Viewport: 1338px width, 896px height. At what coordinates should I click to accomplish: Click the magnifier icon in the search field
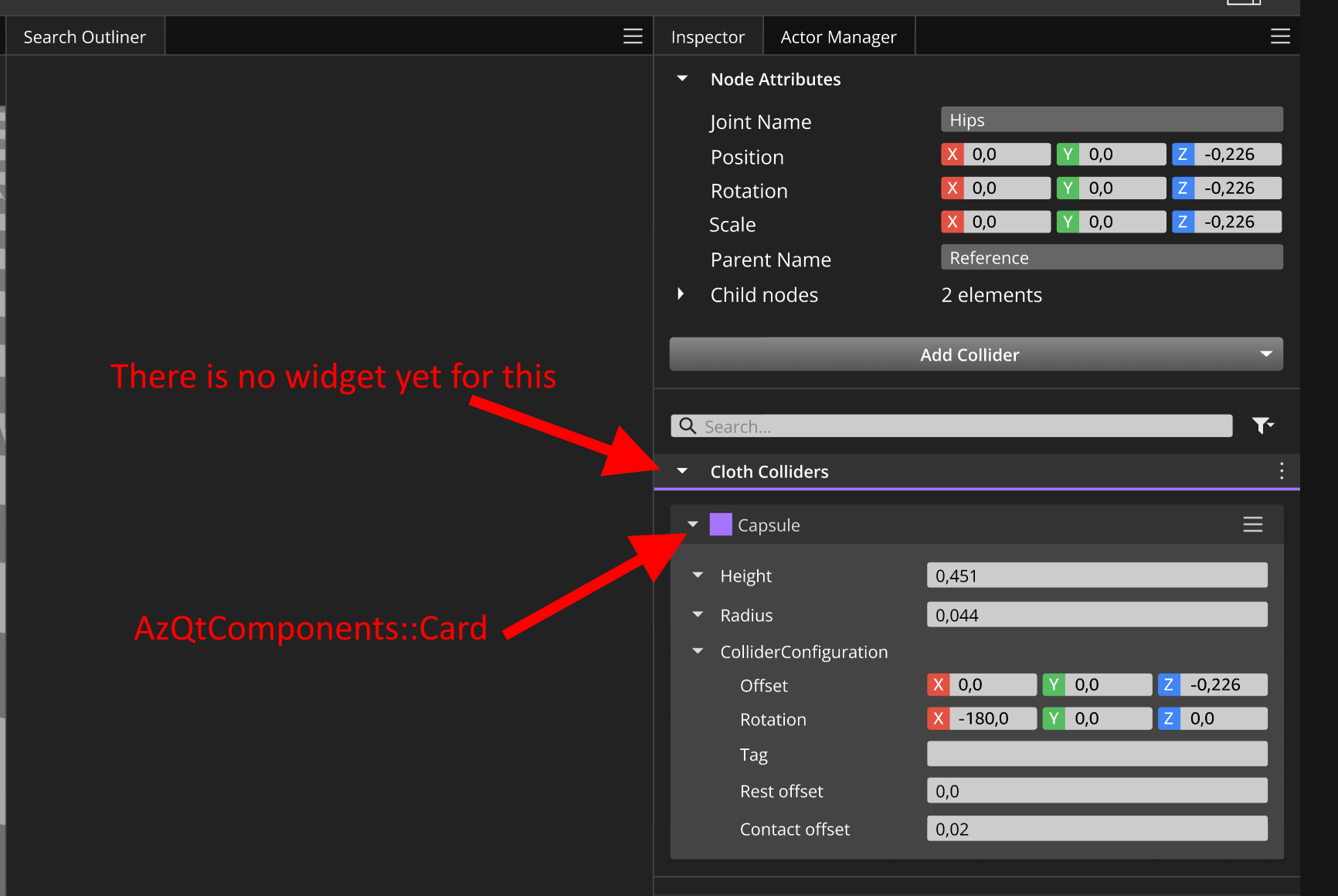[687, 426]
